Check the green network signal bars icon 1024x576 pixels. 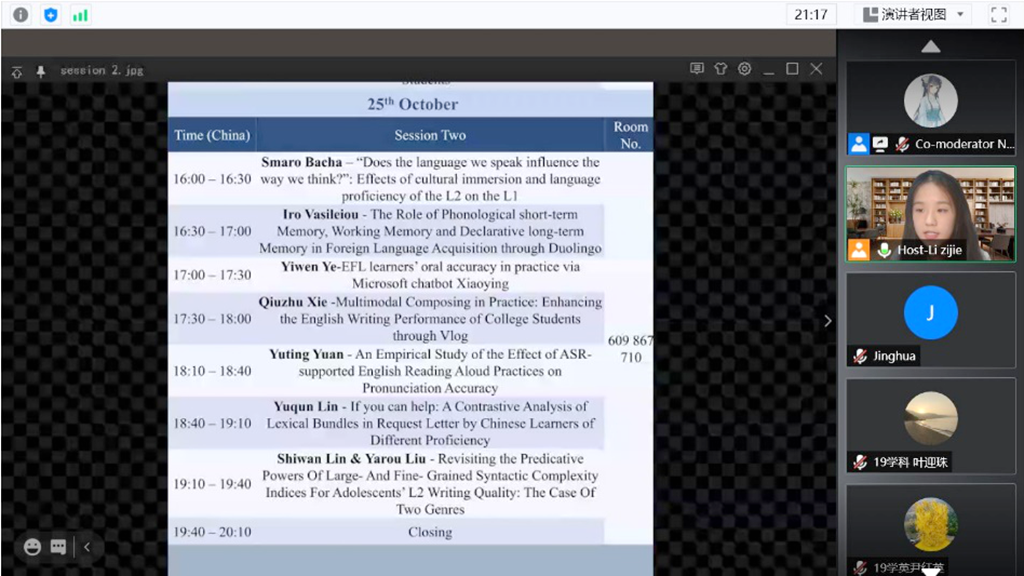coord(80,15)
